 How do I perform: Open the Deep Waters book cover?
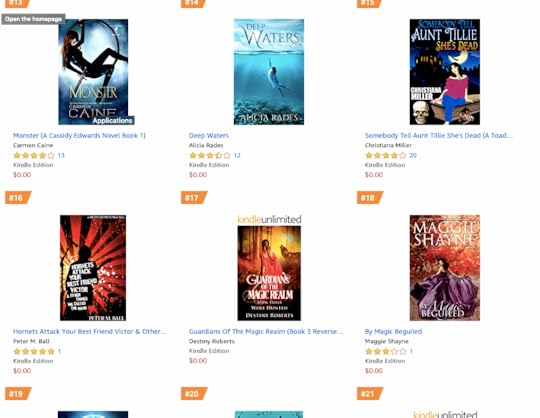tap(269, 72)
